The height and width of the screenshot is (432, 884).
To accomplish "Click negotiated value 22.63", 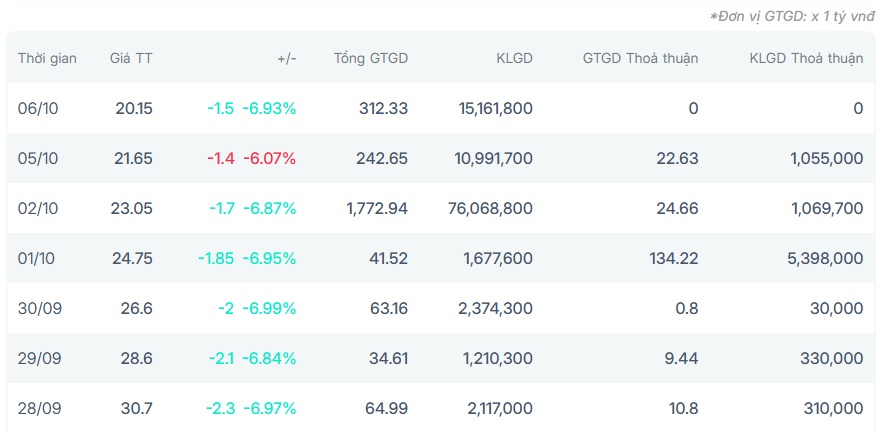I will click(677, 158).
